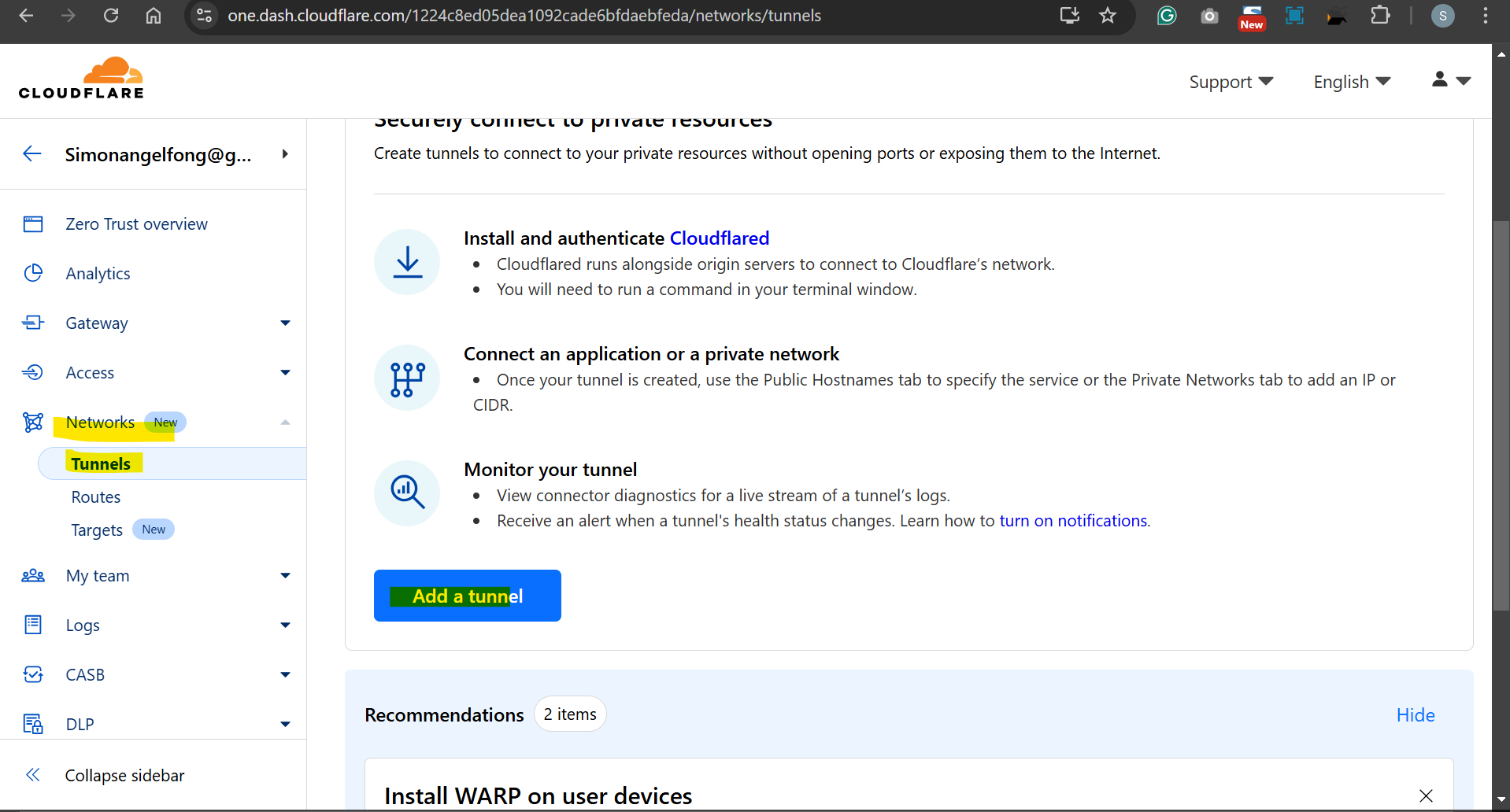The width and height of the screenshot is (1510, 812).
Task: Open the browser home page
Action: (x=154, y=16)
